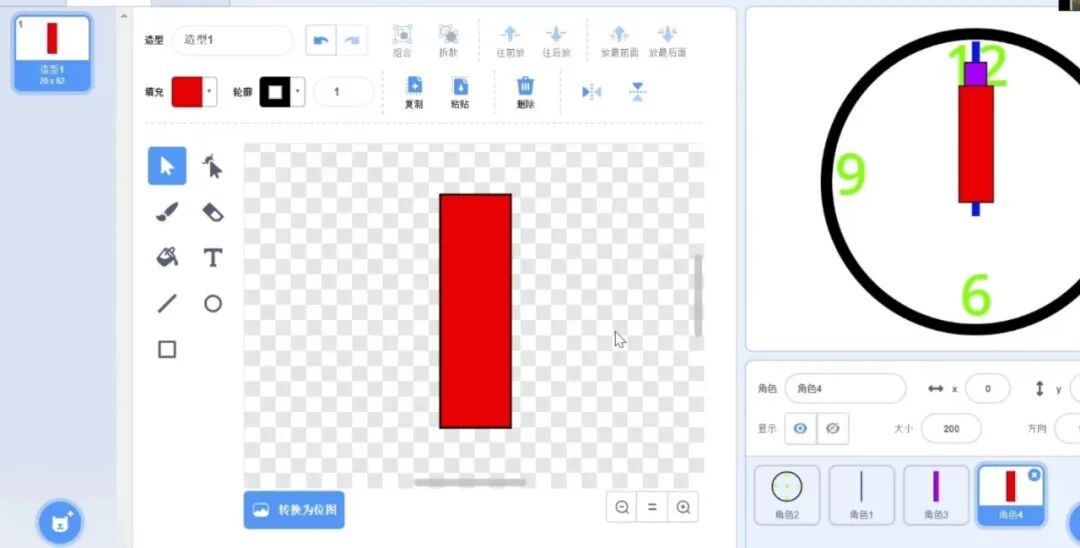This screenshot has width=1080, height=548.
Task: Select the Line tool
Action: click(167, 304)
